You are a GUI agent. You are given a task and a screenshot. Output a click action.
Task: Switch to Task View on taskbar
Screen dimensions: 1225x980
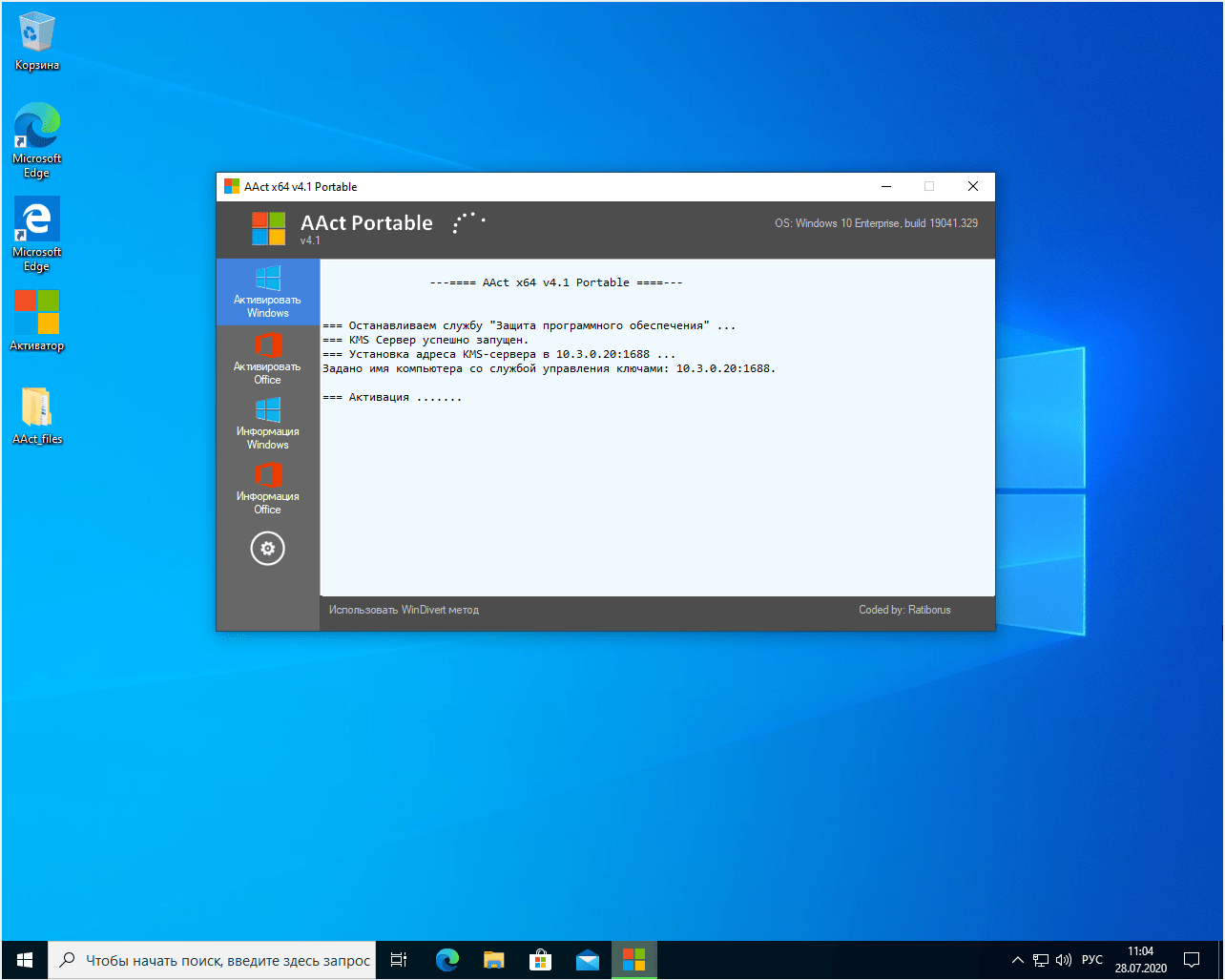tap(398, 959)
